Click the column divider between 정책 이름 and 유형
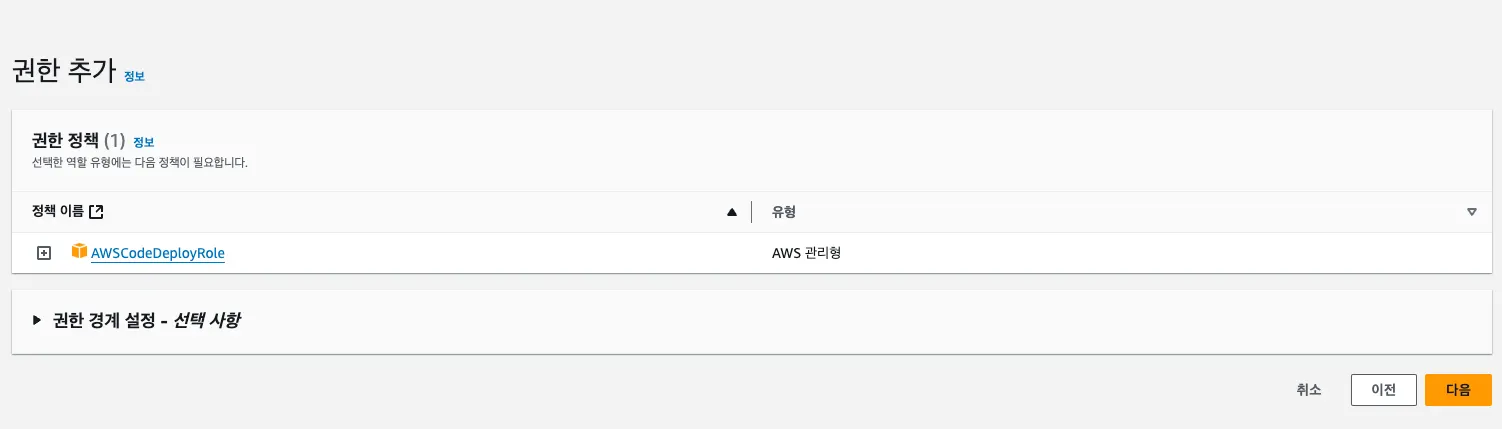The width and height of the screenshot is (1502, 429). (x=751, y=212)
